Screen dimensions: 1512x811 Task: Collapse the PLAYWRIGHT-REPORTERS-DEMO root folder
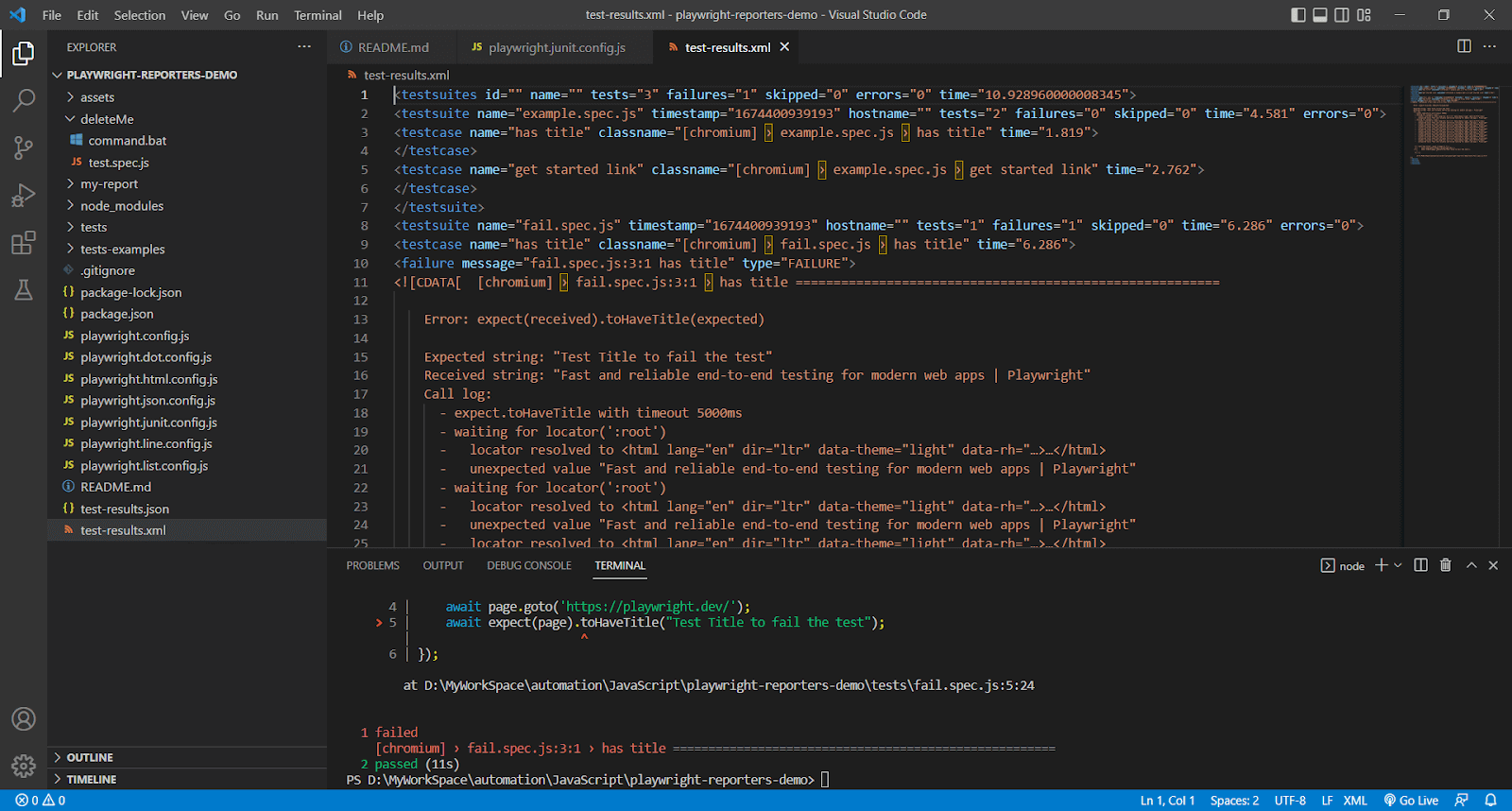187,75
